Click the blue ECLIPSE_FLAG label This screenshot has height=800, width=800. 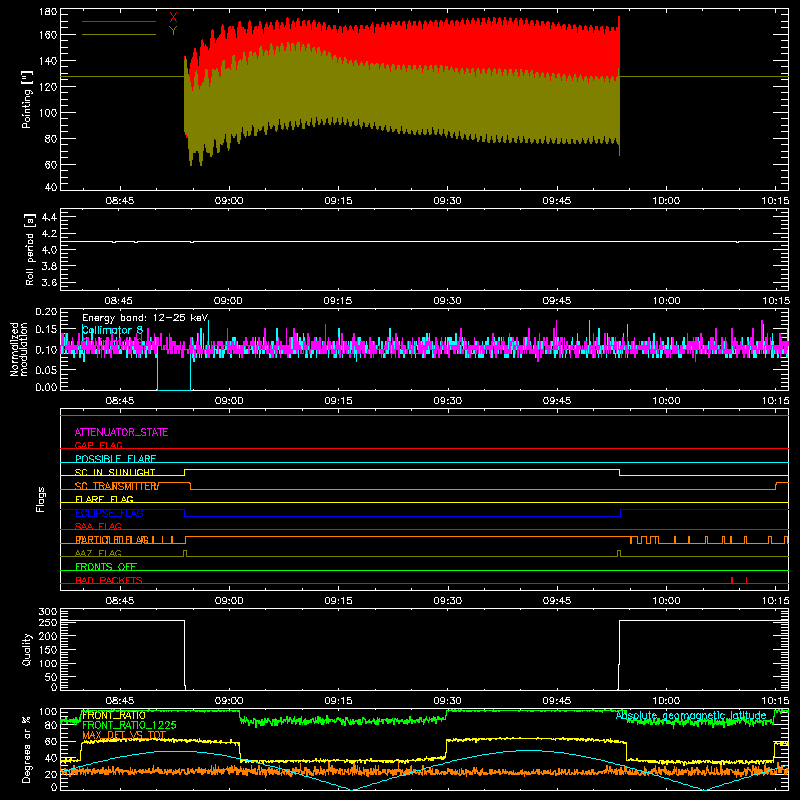[109, 513]
